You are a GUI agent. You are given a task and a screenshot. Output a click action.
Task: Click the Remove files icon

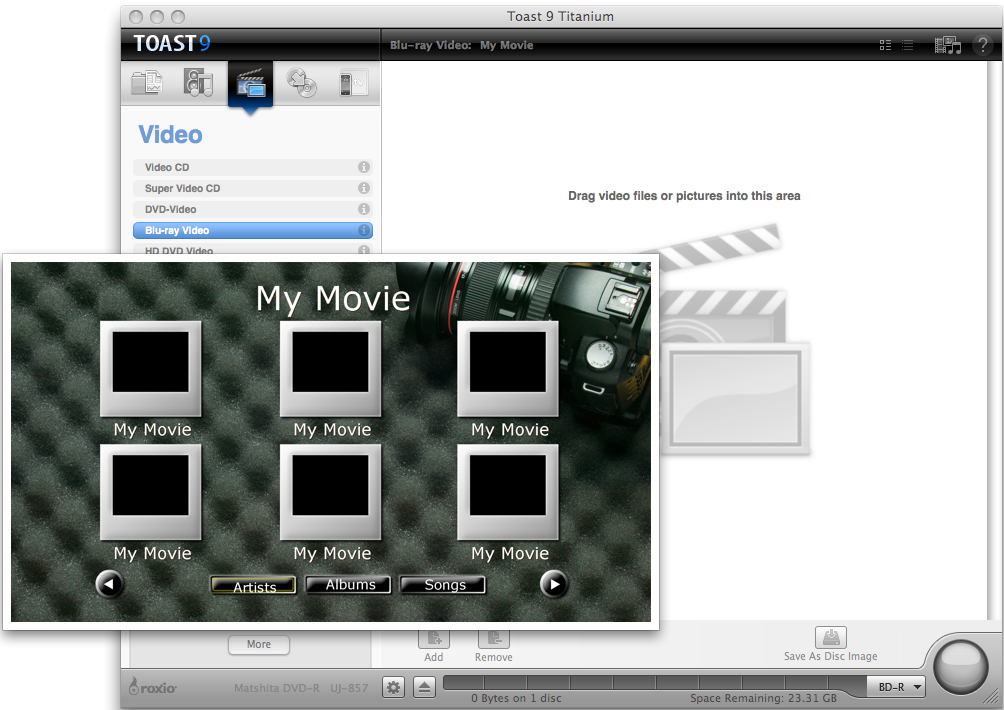494,638
